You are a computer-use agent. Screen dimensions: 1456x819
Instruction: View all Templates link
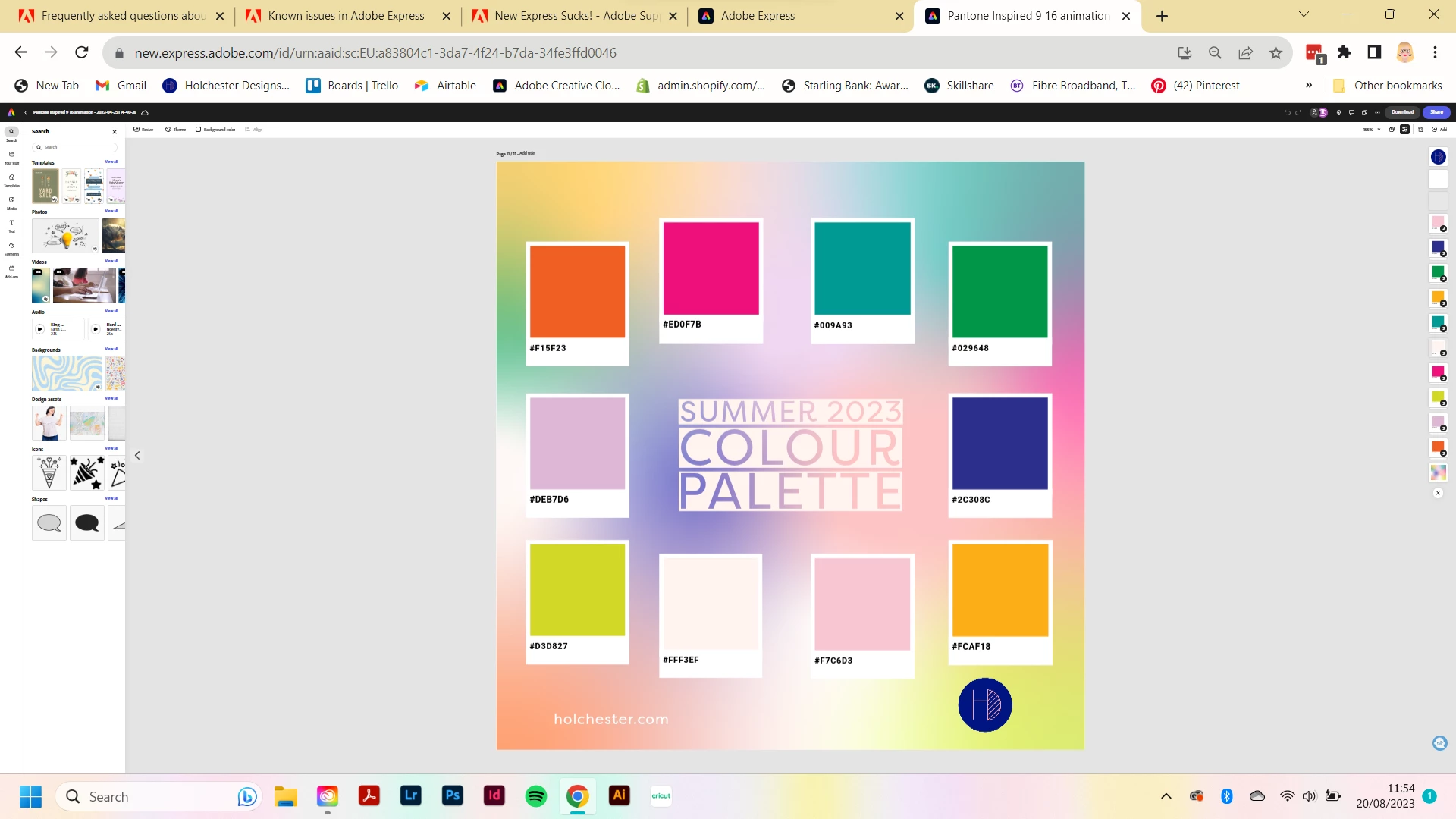(x=111, y=162)
